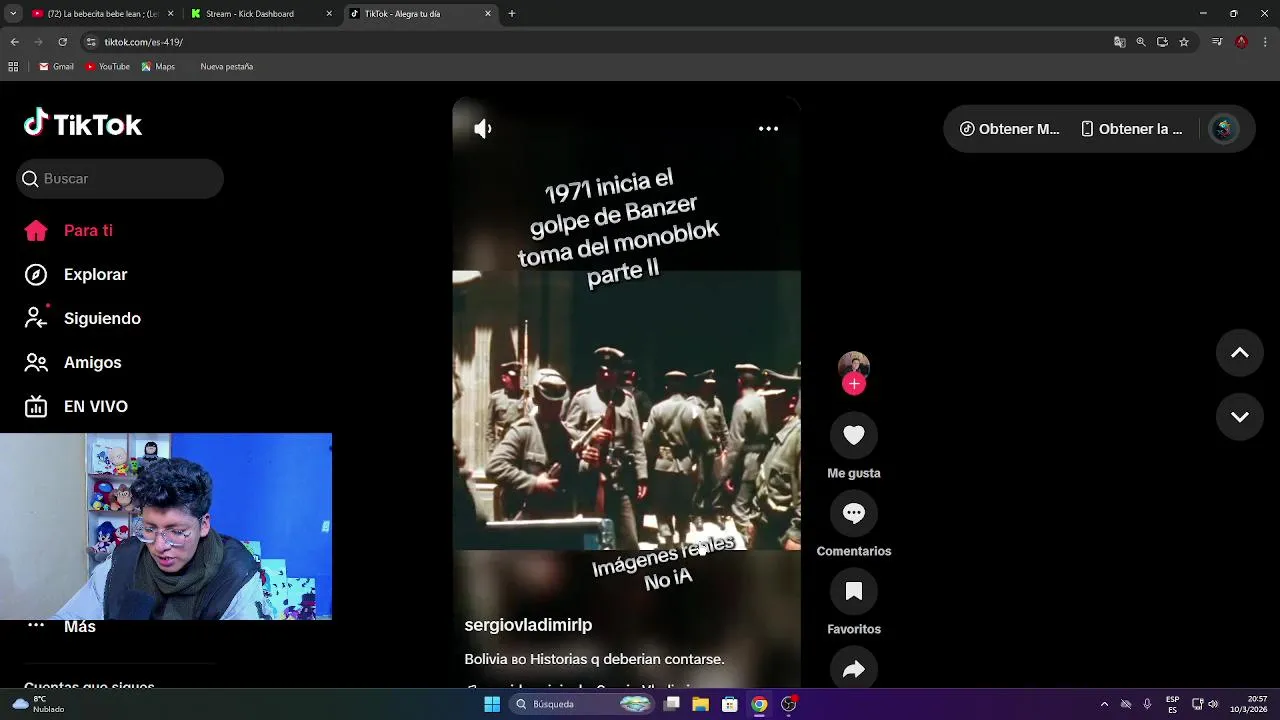Go to previous video with up chevron
1280x720 pixels.
pyautogui.click(x=1239, y=353)
